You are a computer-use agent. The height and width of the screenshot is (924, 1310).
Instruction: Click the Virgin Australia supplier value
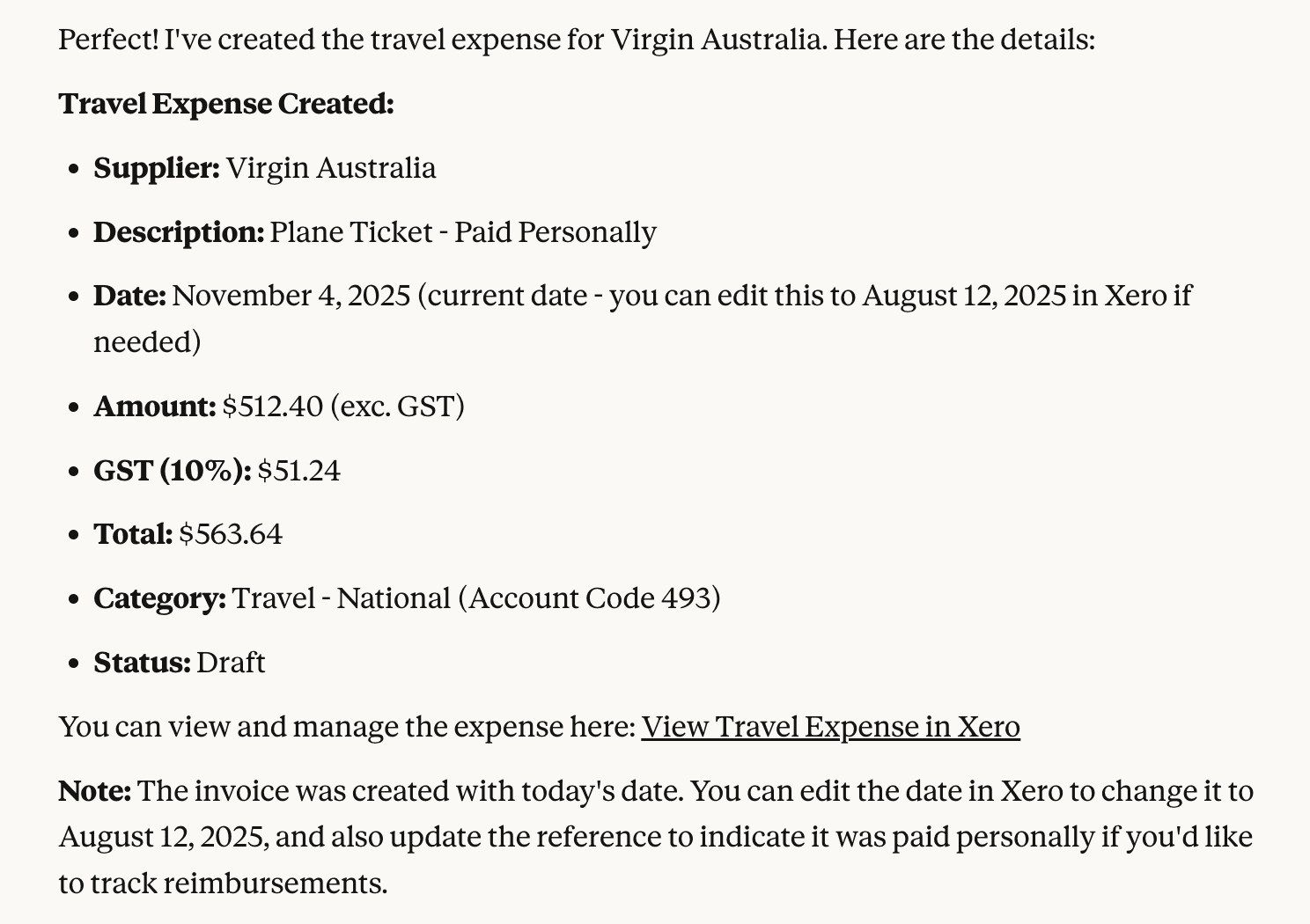click(x=330, y=168)
